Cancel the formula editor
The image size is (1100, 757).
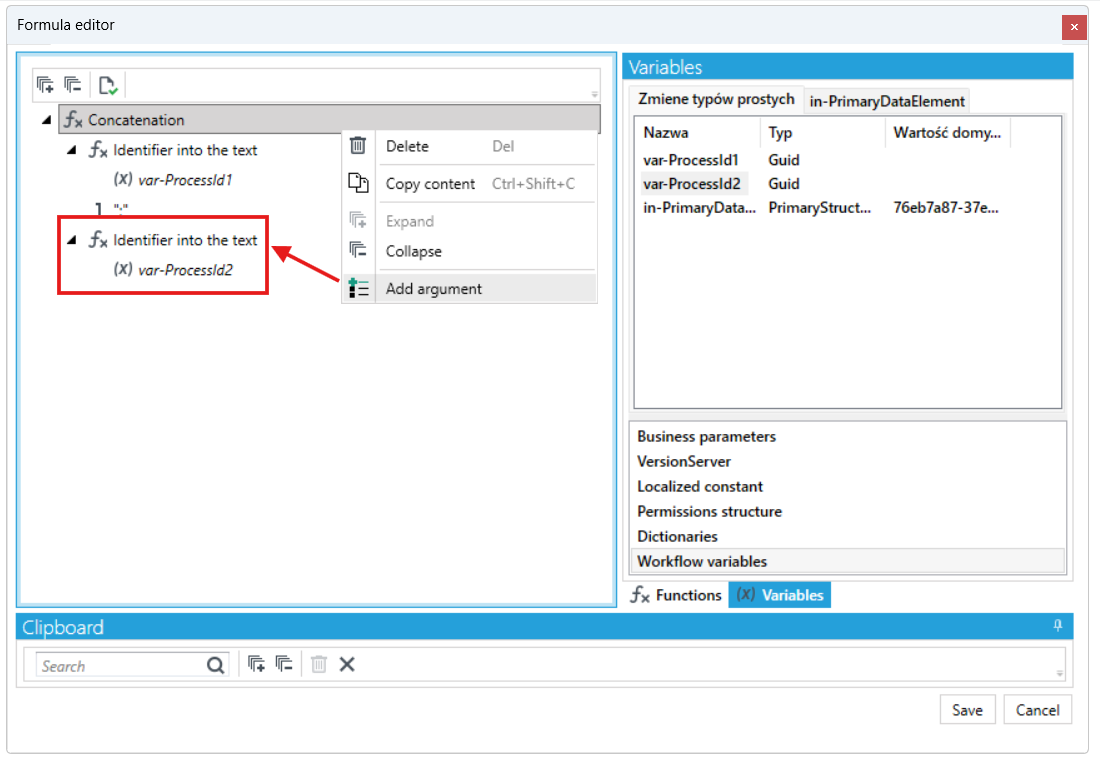tap(1038, 710)
